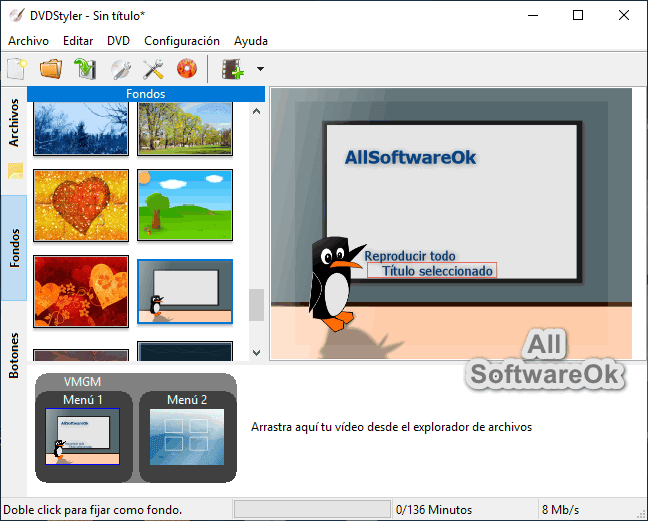Open the Configuración menu
The height and width of the screenshot is (521, 648).
[x=182, y=41]
